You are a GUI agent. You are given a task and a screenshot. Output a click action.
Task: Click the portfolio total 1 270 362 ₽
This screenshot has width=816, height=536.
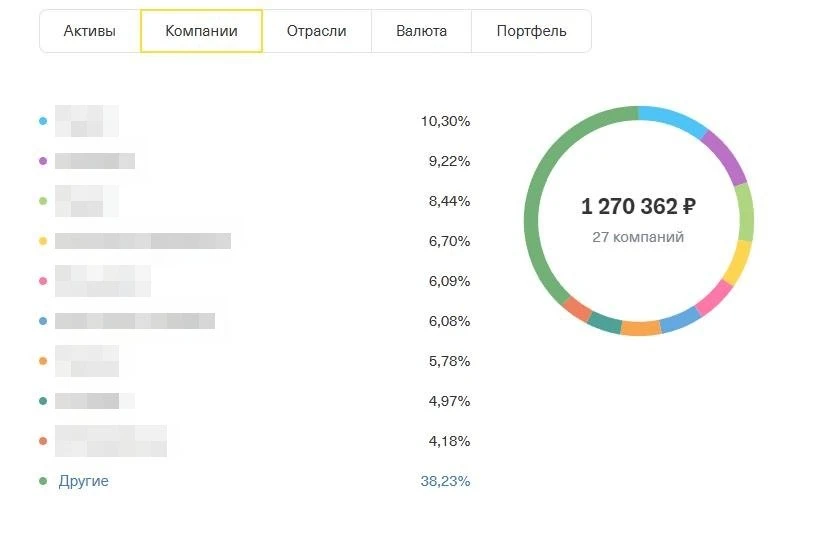(638, 206)
